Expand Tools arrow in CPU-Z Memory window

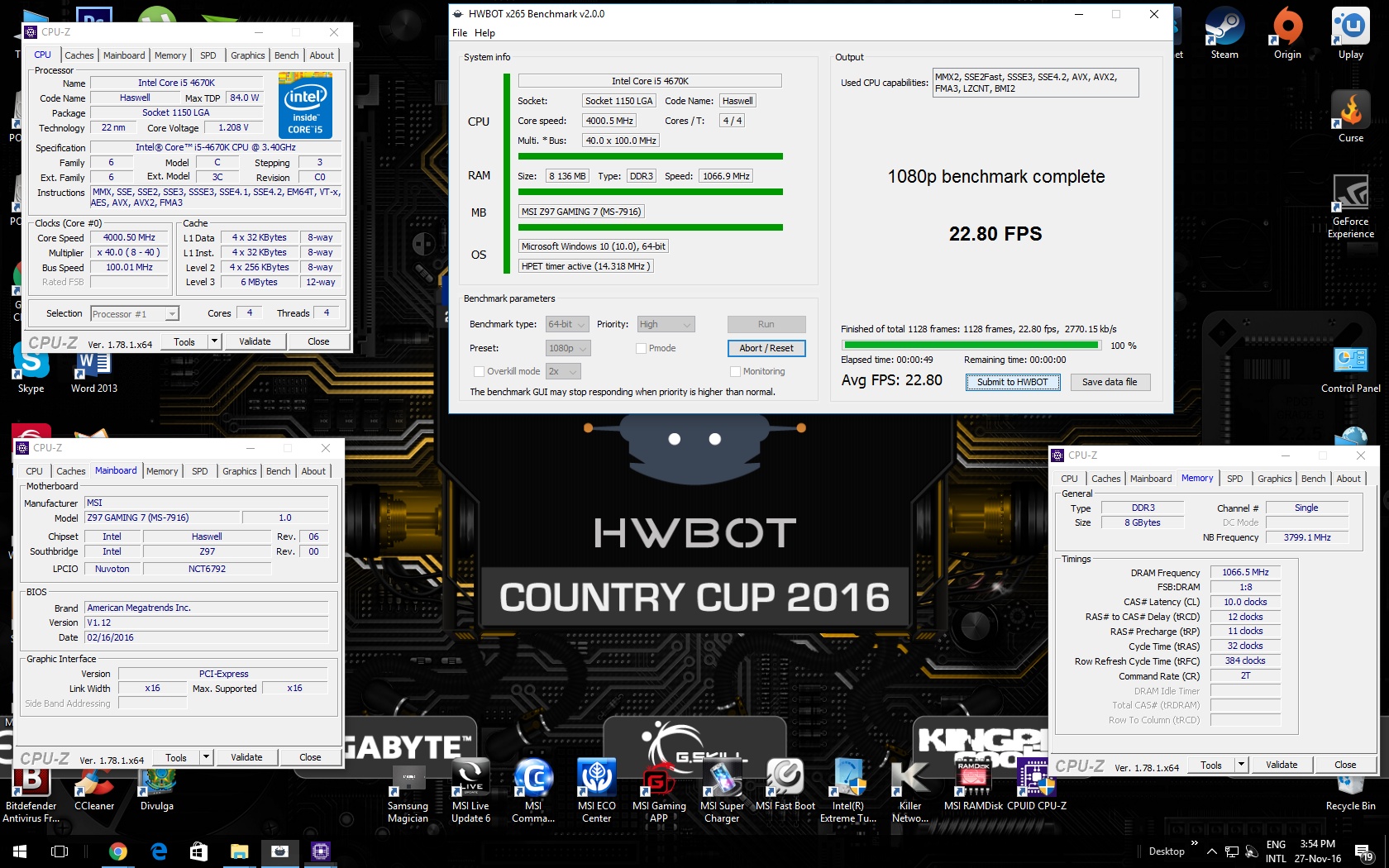click(x=1241, y=765)
